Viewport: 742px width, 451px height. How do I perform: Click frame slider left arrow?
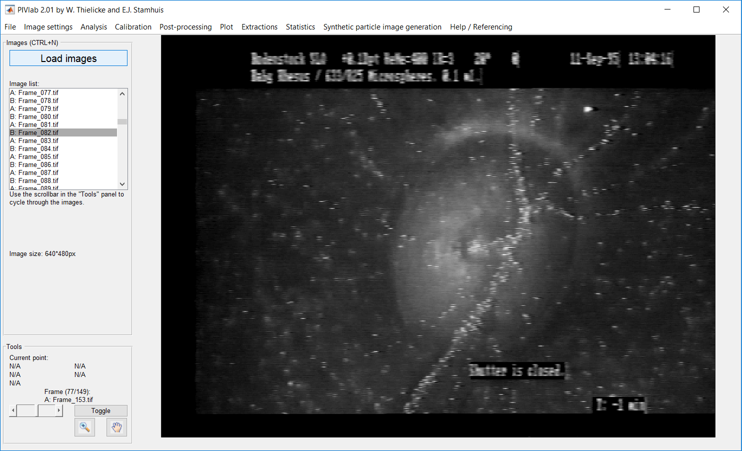13,411
